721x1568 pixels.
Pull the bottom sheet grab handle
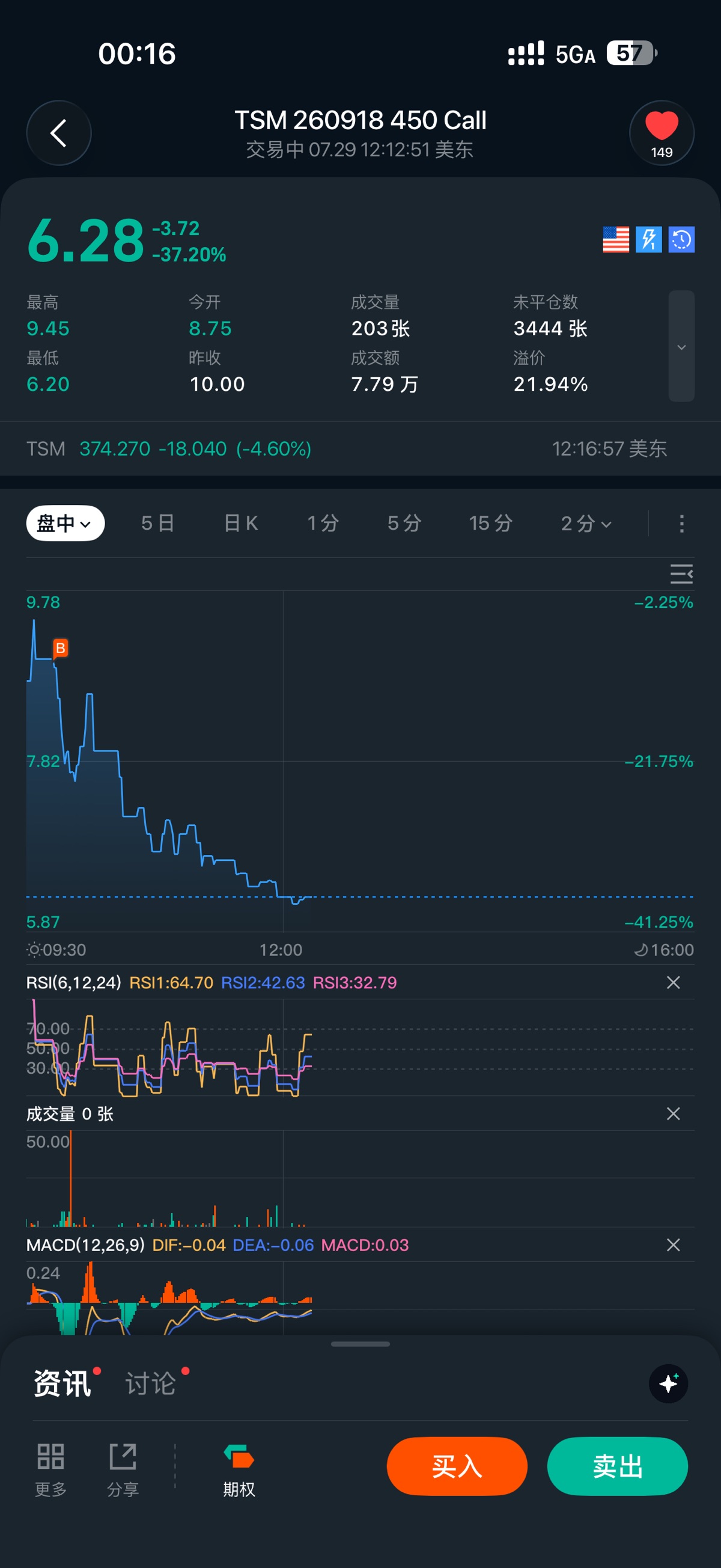coord(360,1344)
